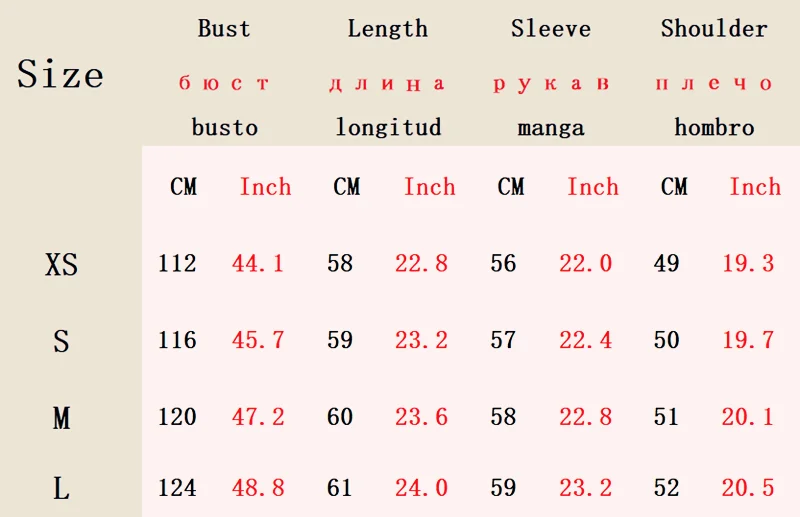Select the Bust column header

coord(224,29)
